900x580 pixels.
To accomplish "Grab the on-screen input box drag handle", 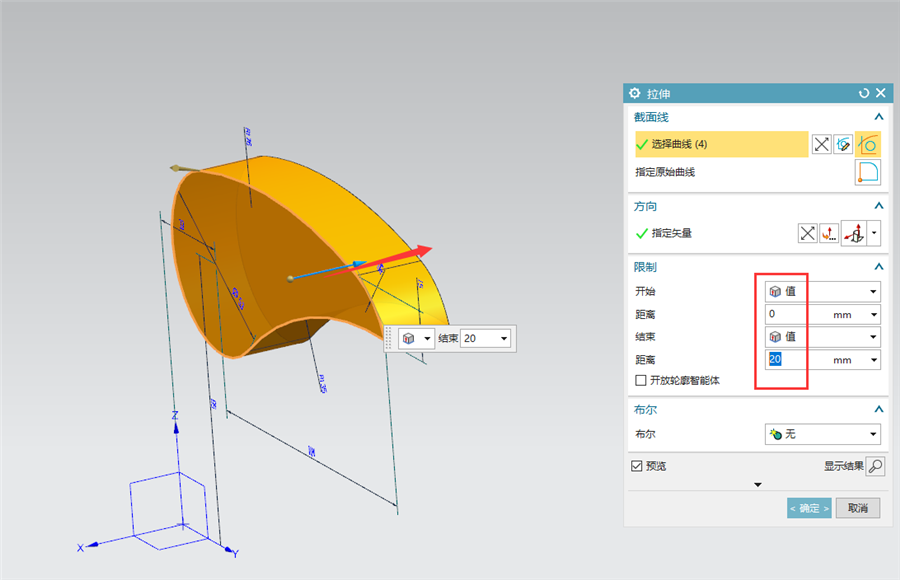I will (x=389, y=339).
